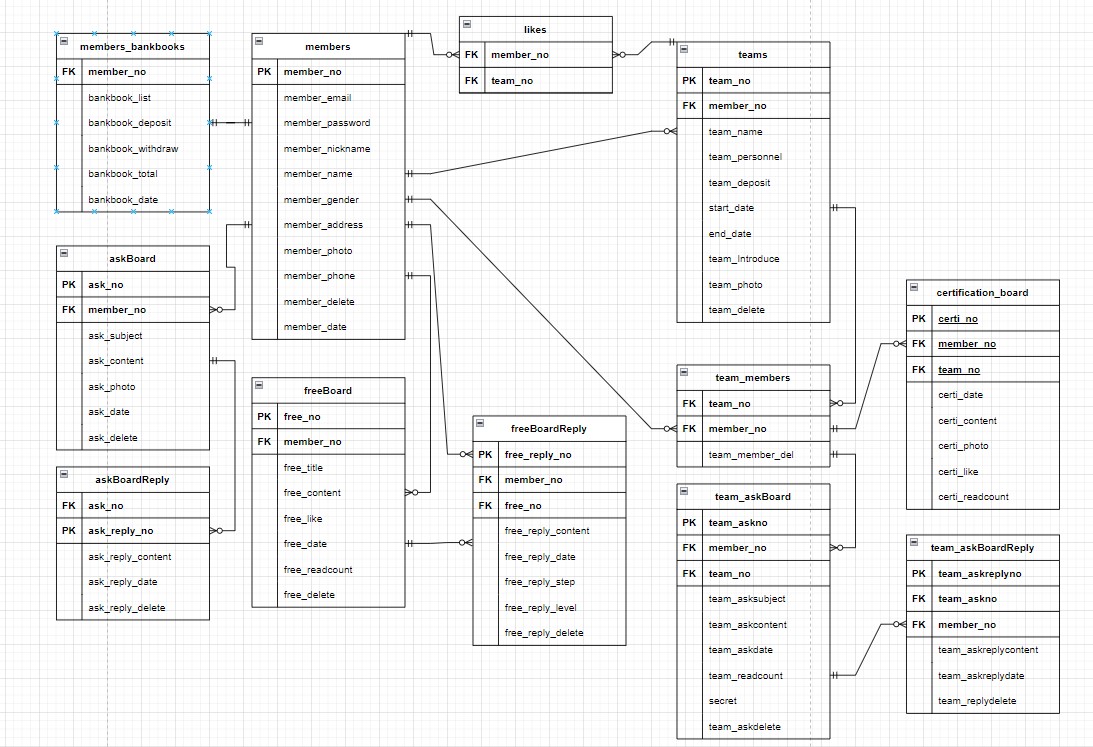1093x747 pixels.
Task: Select the team_askBoardReply table title
Action: point(982,548)
